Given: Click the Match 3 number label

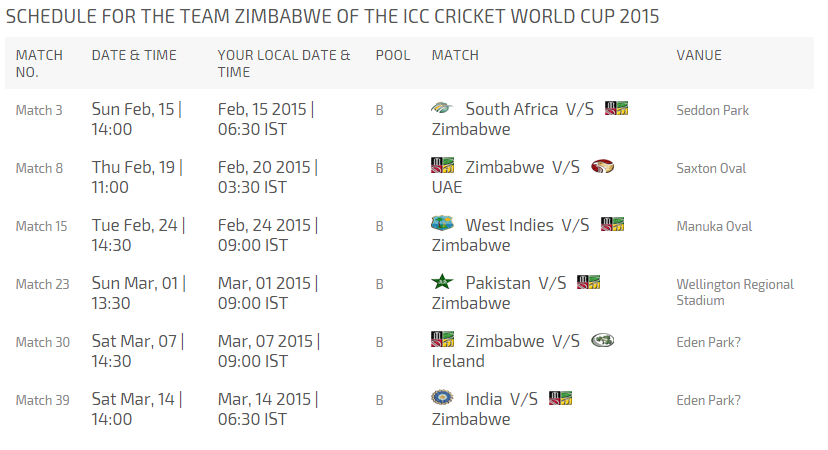Looking at the screenshot, I should [x=39, y=110].
